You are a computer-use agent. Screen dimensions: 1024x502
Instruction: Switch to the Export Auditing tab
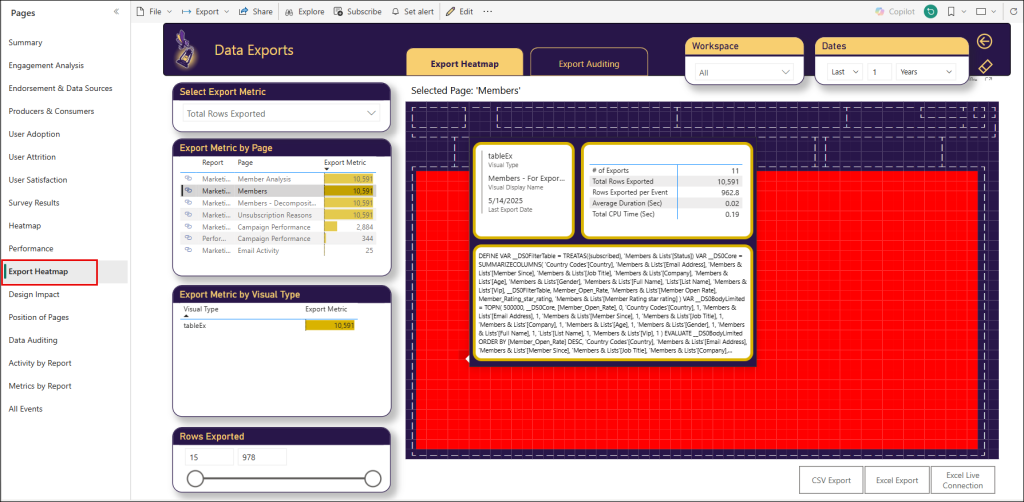pos(588,64)
